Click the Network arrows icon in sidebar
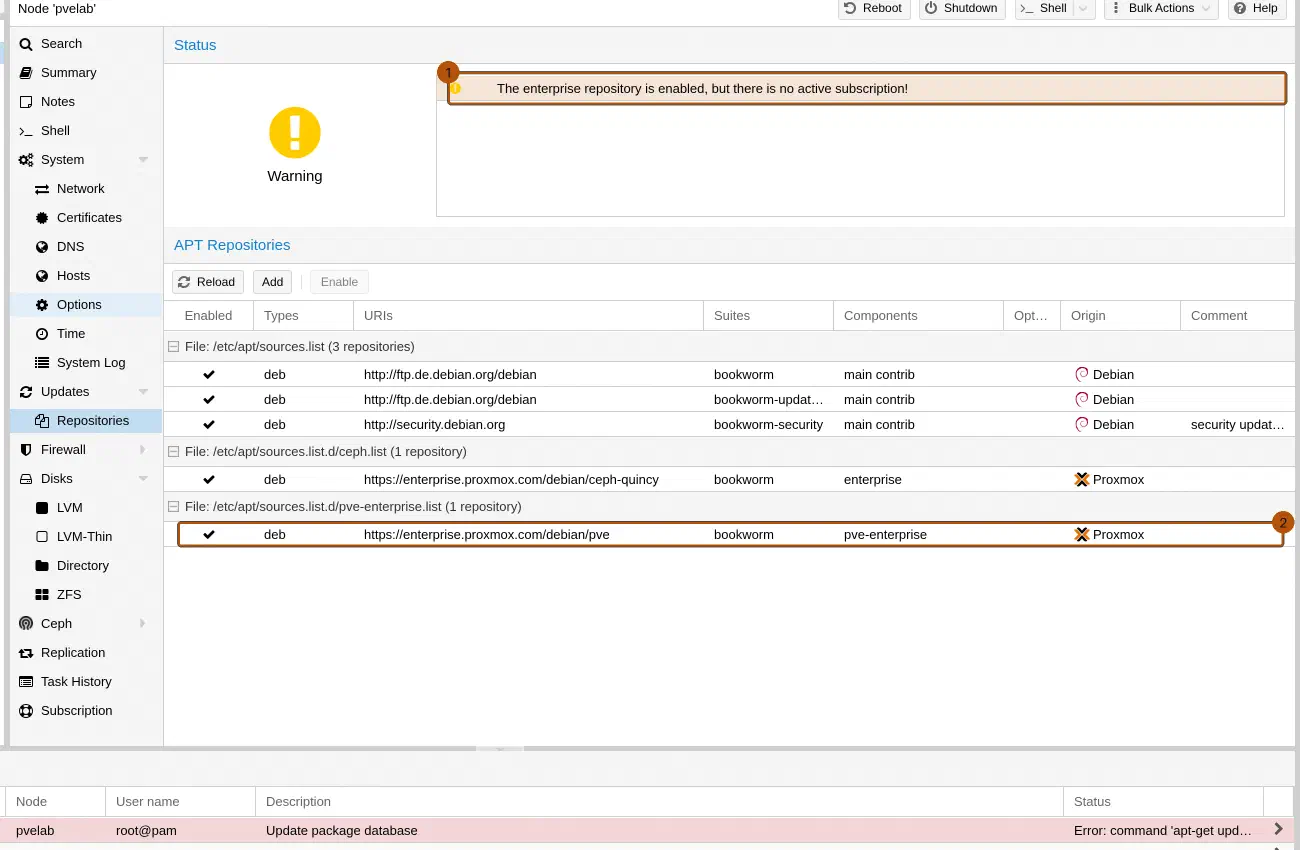 pyautogui.click(x=42, y=189)
